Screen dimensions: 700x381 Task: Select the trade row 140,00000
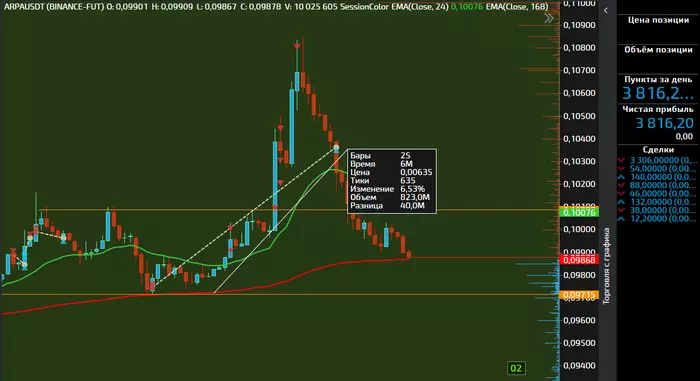pos(658,177)
